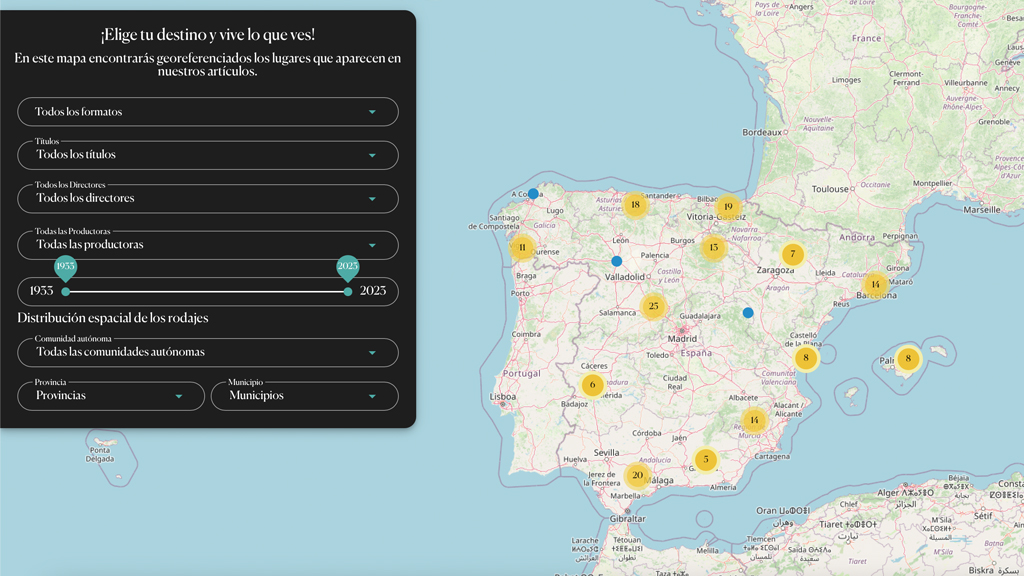Open the 'Todos los formatos' dropdown
The image size is (1024, 576).
tap(208, 112)
